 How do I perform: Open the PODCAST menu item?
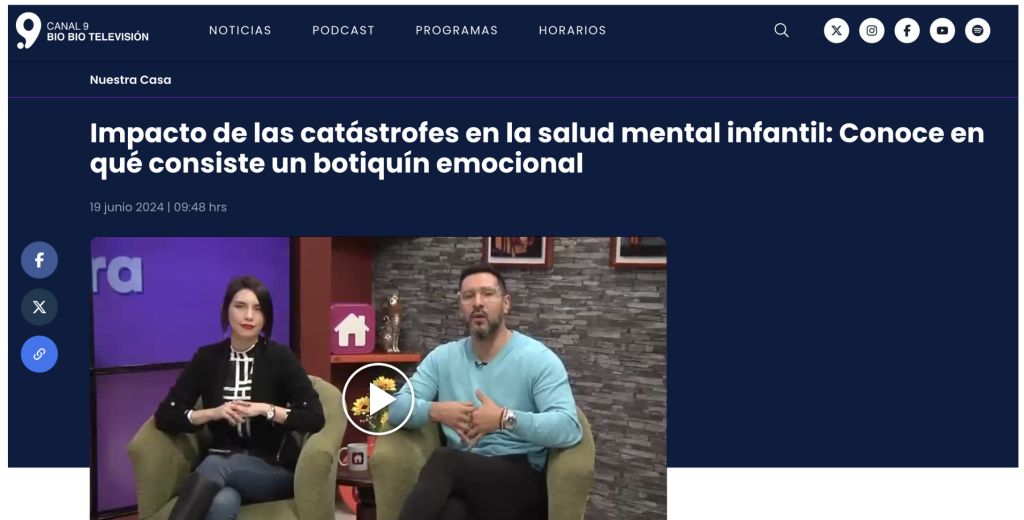point(343,30)
